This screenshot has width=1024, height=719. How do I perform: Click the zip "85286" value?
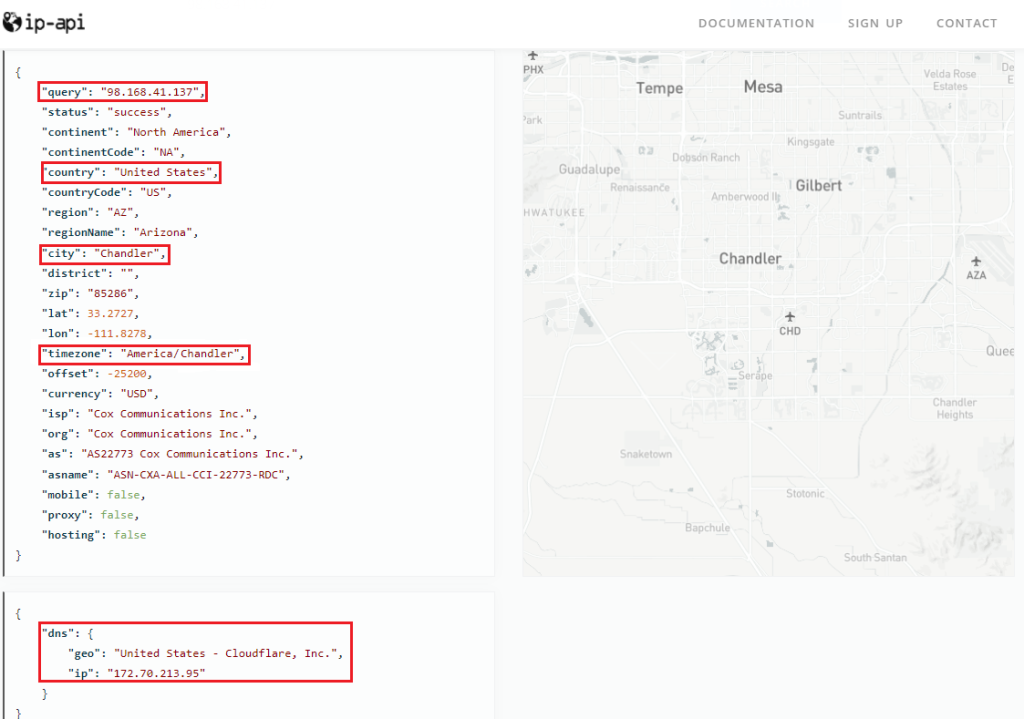tap(110, 293)
